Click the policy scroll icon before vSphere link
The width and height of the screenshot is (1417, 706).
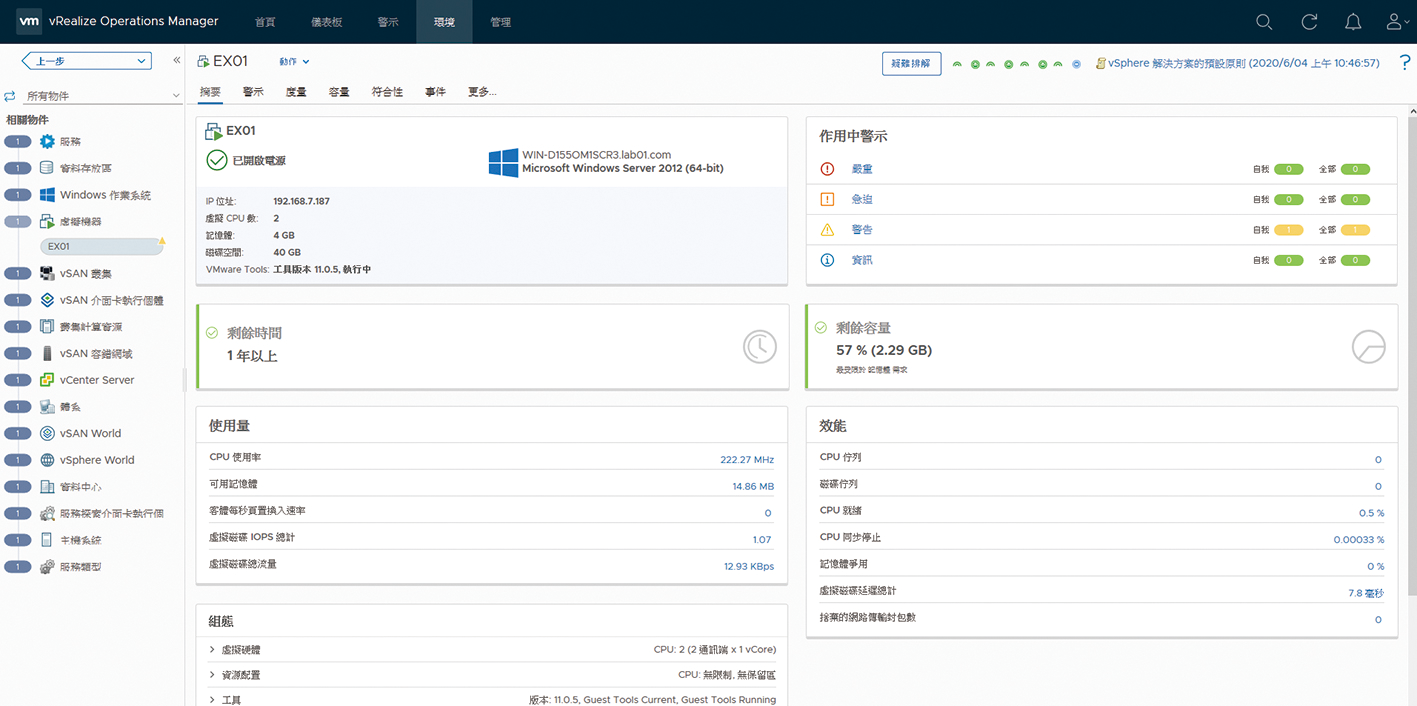[x=1101, y=63]
